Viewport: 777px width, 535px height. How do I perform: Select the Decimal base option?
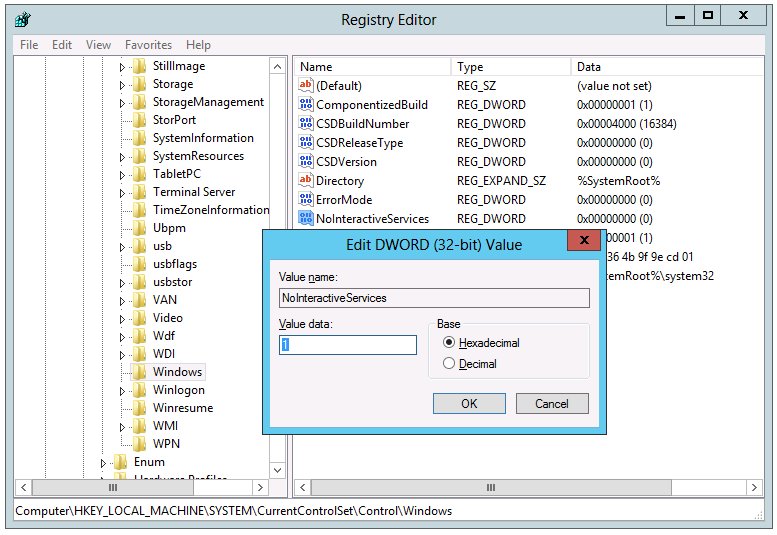[x=449, y=364]
